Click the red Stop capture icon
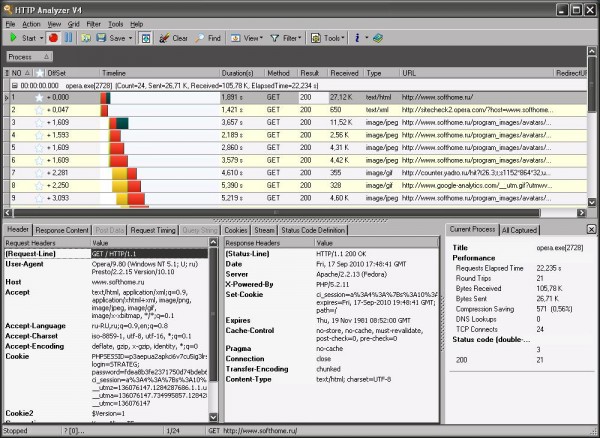The image size is (600, 438). click(x=54, y=38)
